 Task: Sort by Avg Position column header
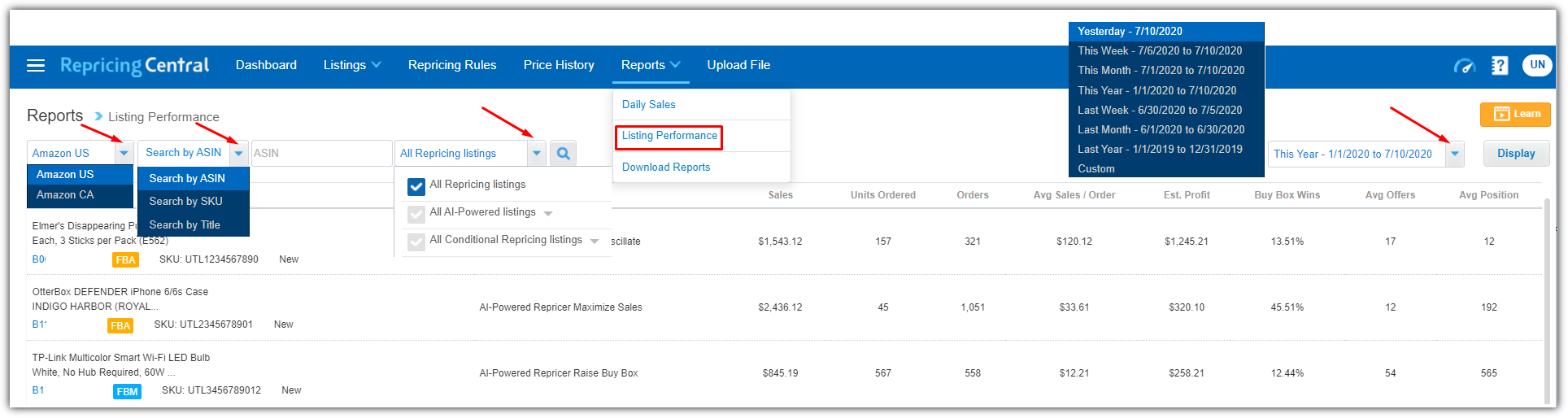[x=1488, y=195]
